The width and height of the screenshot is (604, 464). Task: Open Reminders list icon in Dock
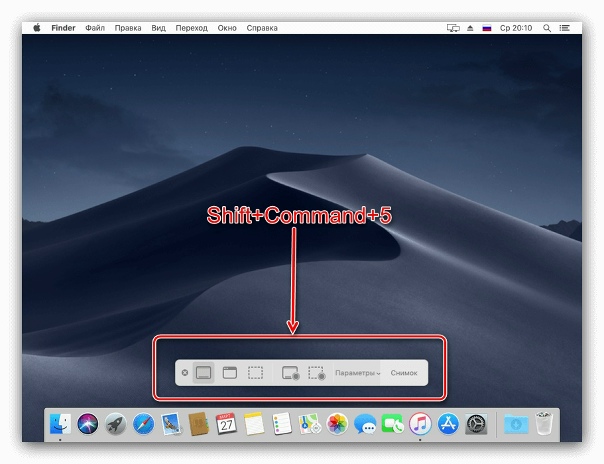coord(282,424)
